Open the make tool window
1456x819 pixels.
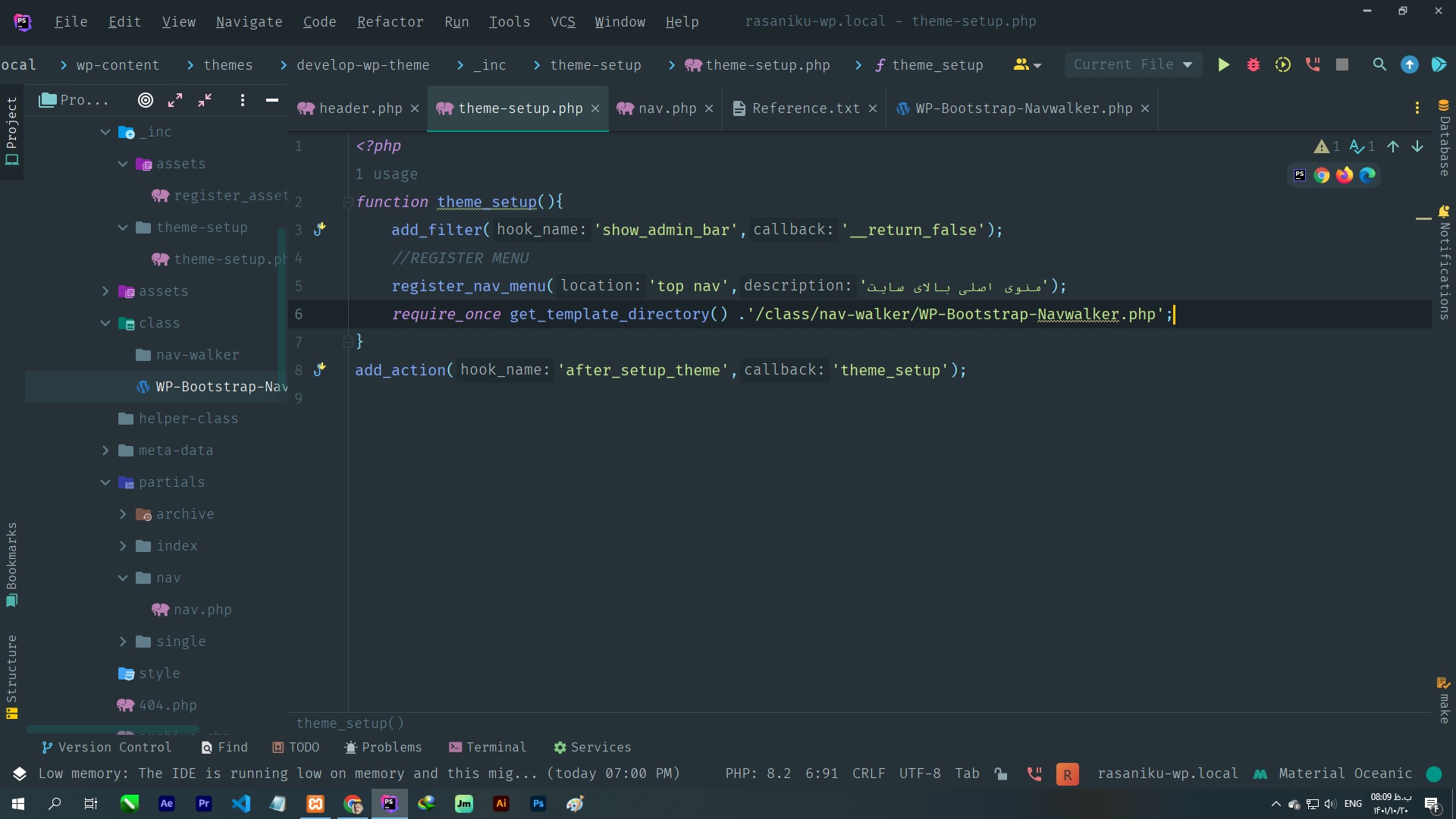(1444, 700)
